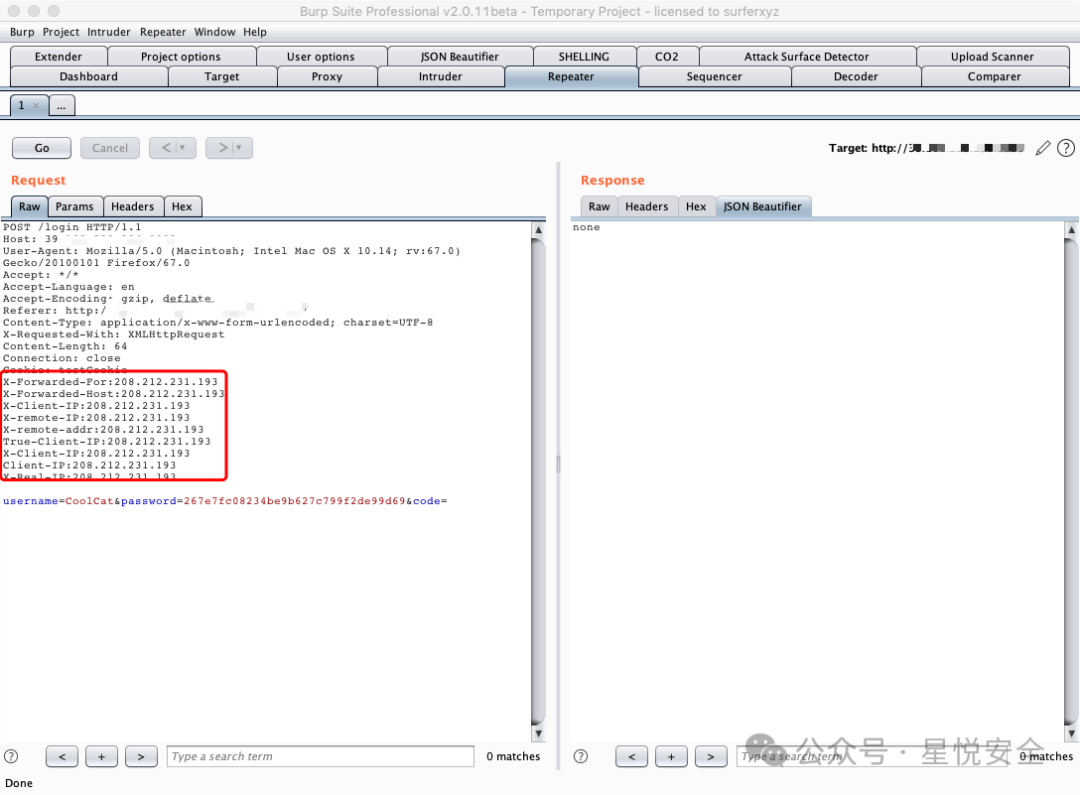This screenshot has width=1080, height=795.
Task: Click the X-Requested-With header line
Action: pyautogui.click(x=114, y=334)
